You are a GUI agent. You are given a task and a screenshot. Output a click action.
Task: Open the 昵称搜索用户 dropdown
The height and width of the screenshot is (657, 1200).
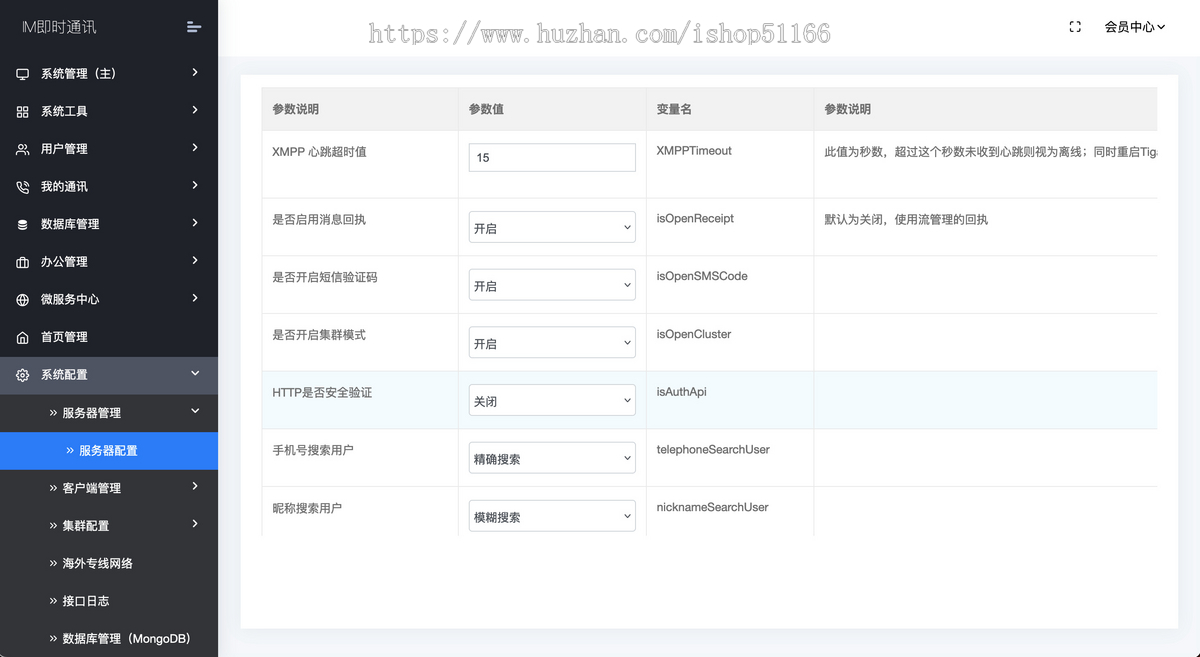(552, 516)
